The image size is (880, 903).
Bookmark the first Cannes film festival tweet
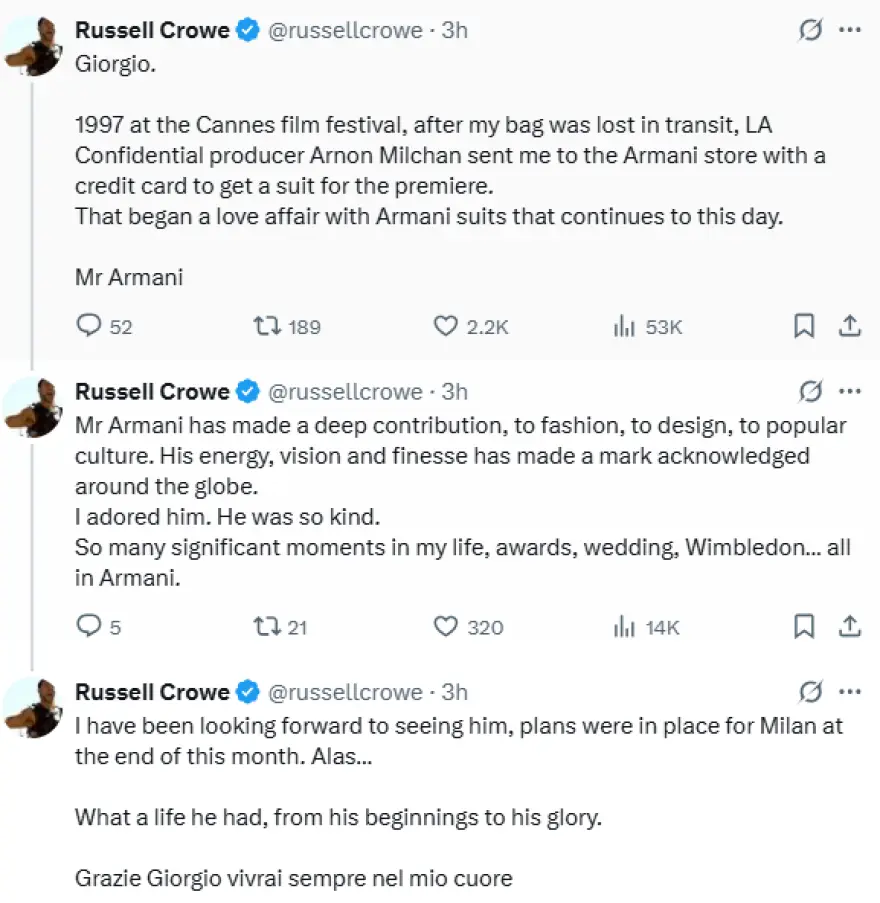[x=804, y=326]
